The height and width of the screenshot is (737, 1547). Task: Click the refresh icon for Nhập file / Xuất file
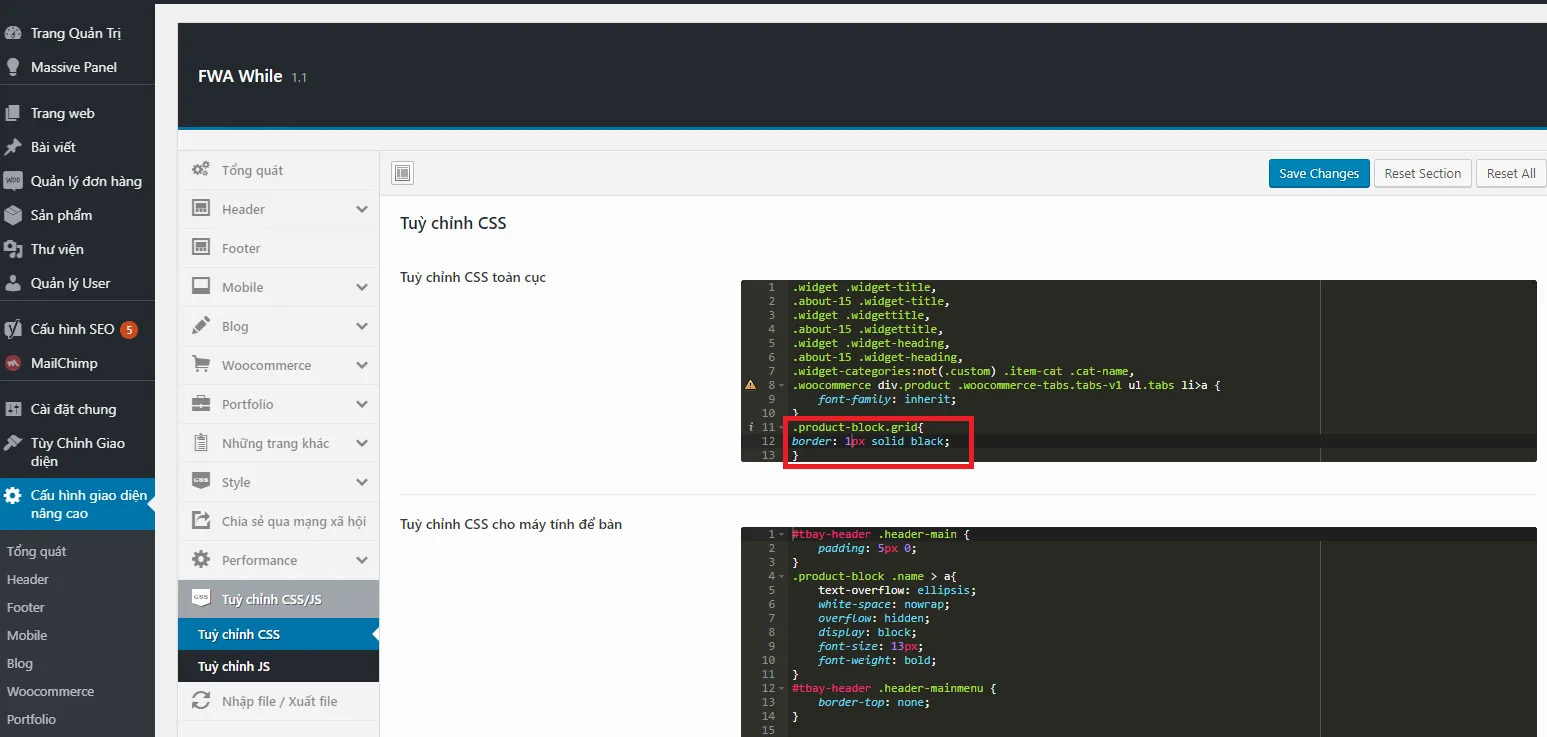201,701
